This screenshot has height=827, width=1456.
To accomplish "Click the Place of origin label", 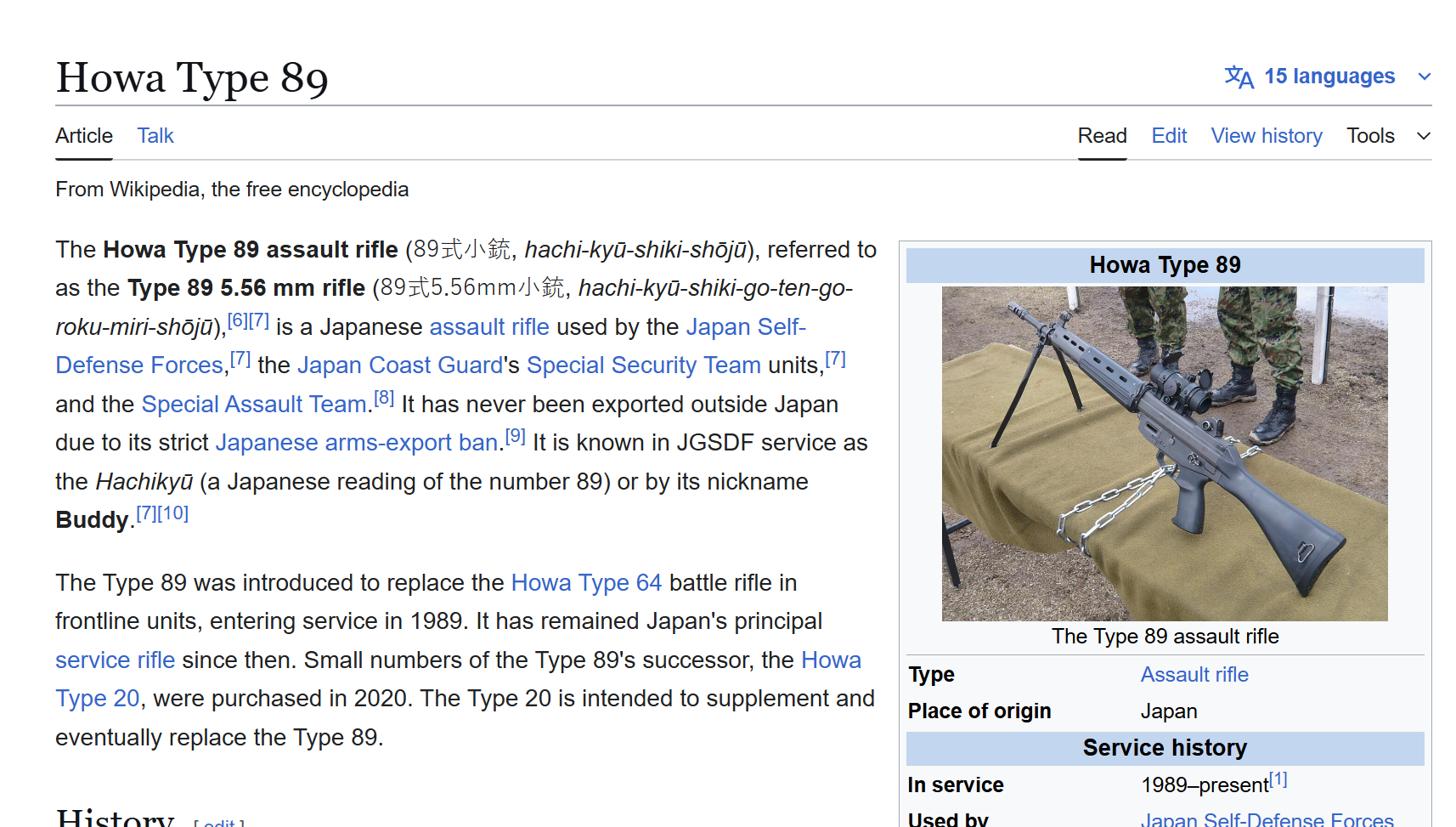I will tap(979, 711).
